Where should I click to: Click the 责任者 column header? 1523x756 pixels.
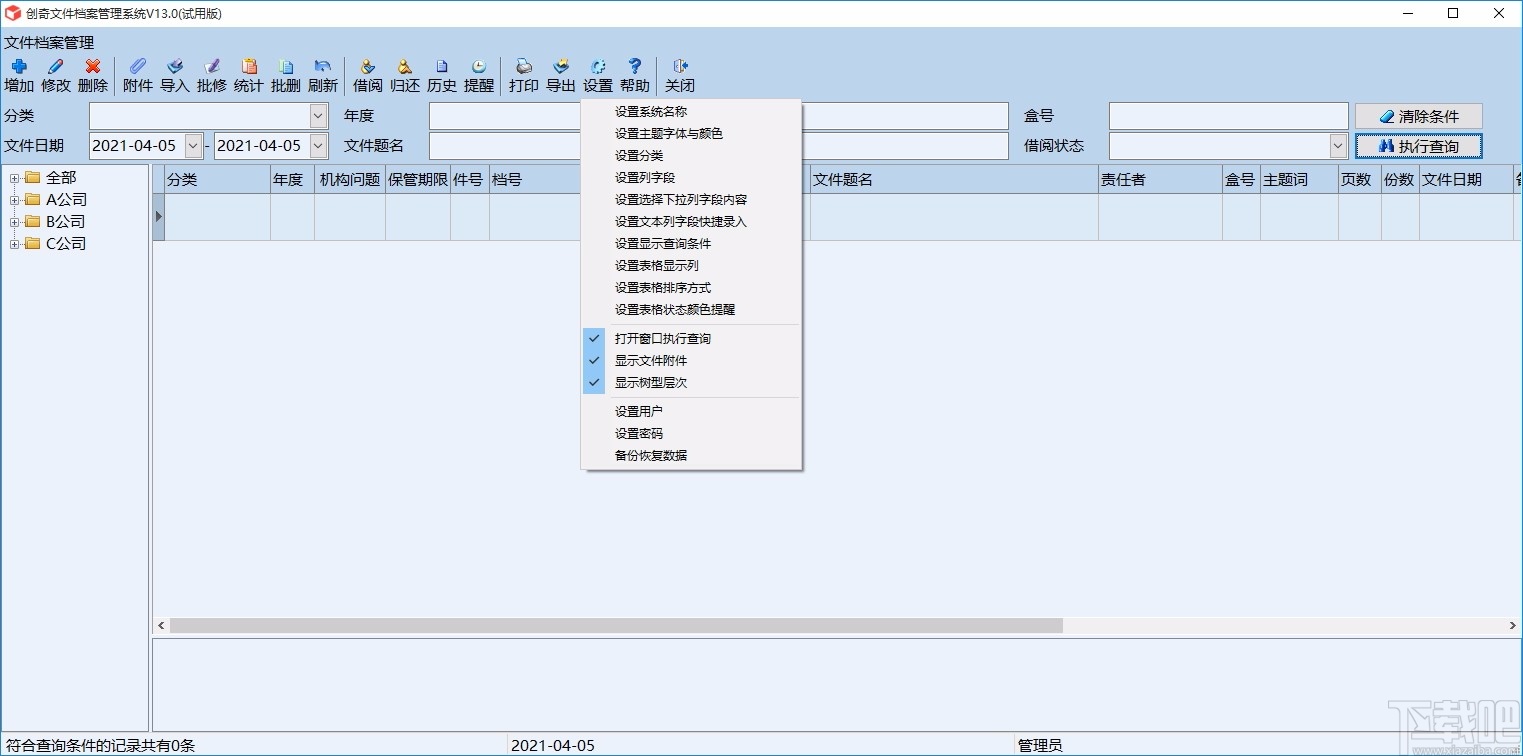click(1160, 180)
